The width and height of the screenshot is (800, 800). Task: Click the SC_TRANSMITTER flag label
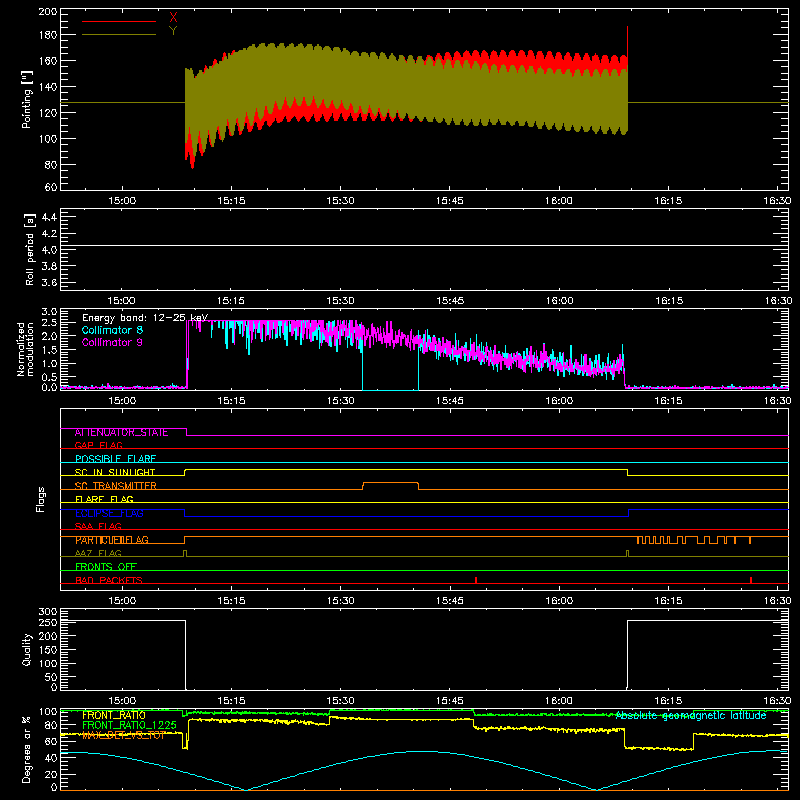pos(115,486)
